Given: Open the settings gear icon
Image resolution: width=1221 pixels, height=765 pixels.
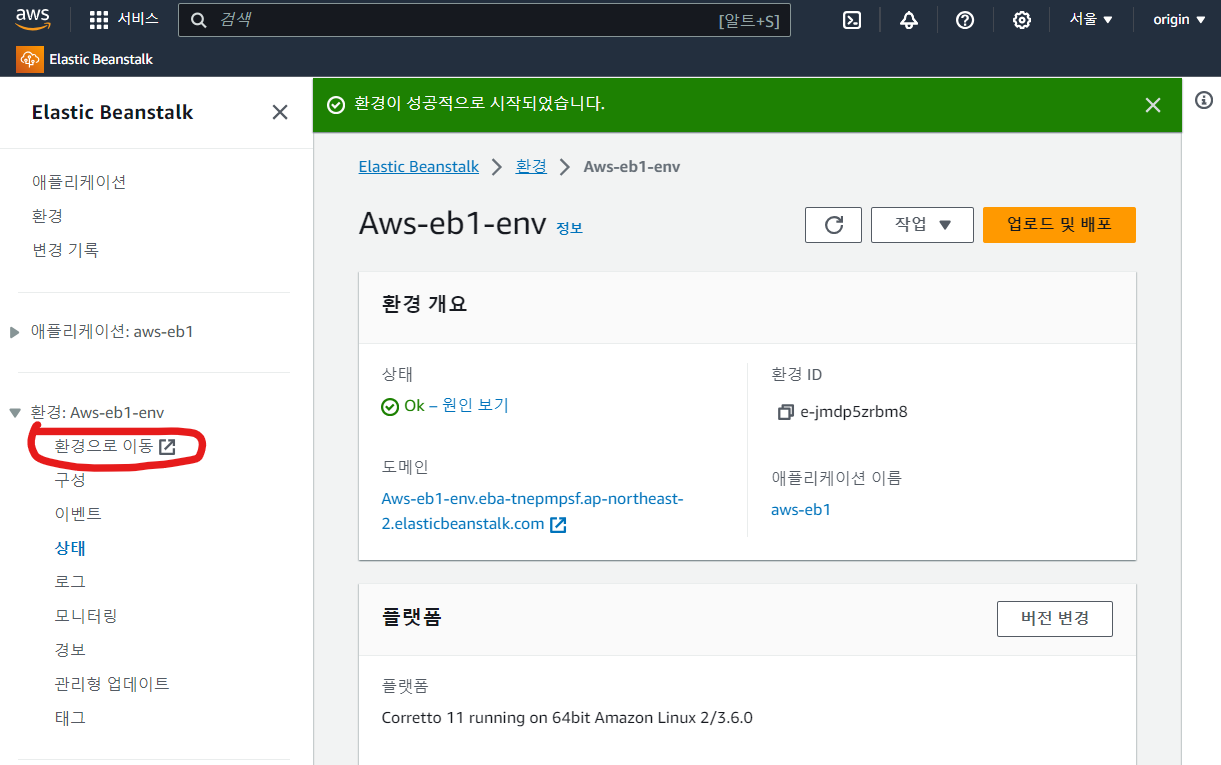Looking at the screenshot, I should (x=1021, y=20).
